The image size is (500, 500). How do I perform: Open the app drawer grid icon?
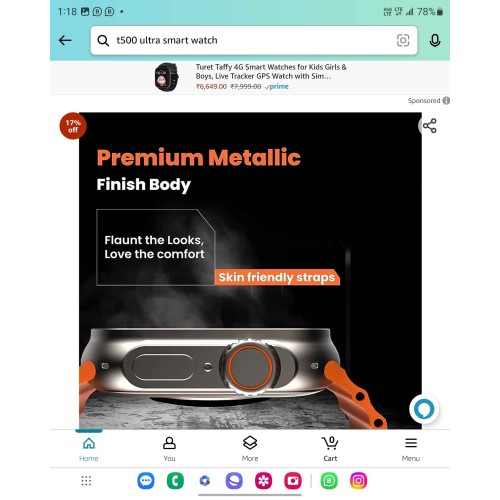(86, 481)
